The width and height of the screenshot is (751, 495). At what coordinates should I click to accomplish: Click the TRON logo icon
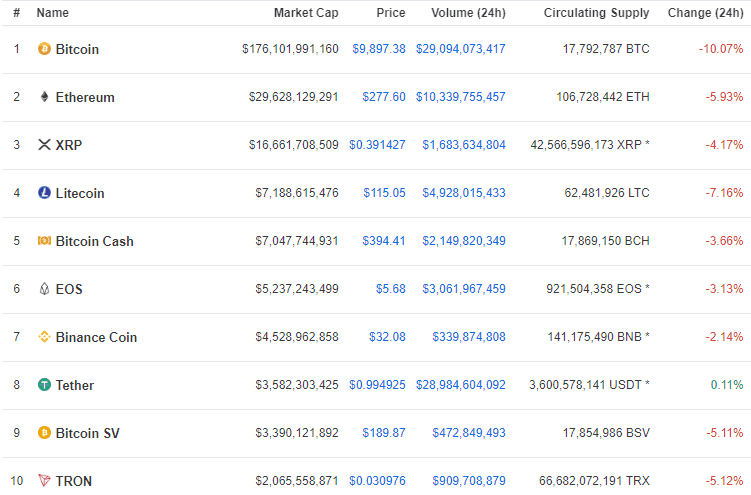tap(44, 480)
